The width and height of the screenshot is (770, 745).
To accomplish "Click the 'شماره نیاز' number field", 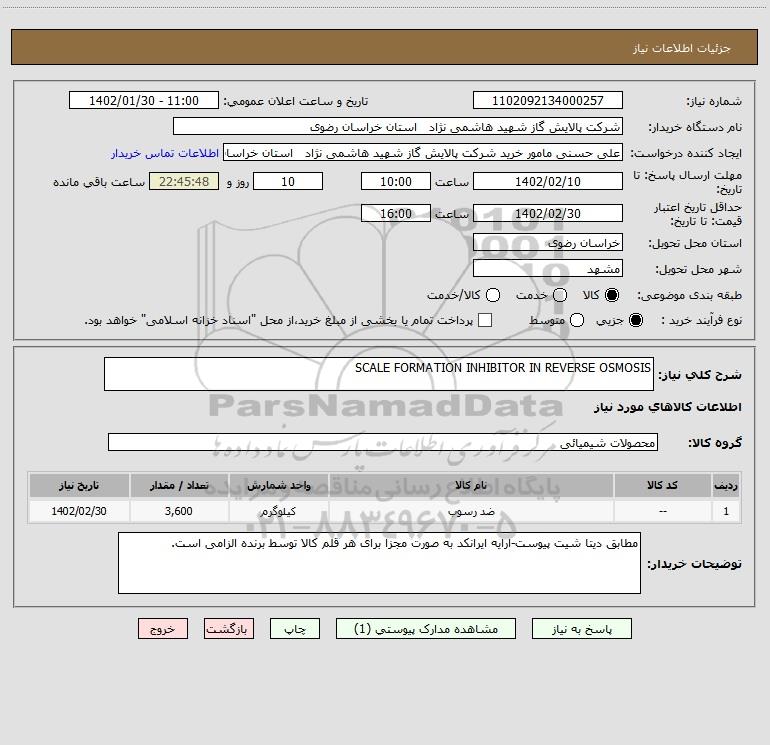I will click(x=547, y=101).
